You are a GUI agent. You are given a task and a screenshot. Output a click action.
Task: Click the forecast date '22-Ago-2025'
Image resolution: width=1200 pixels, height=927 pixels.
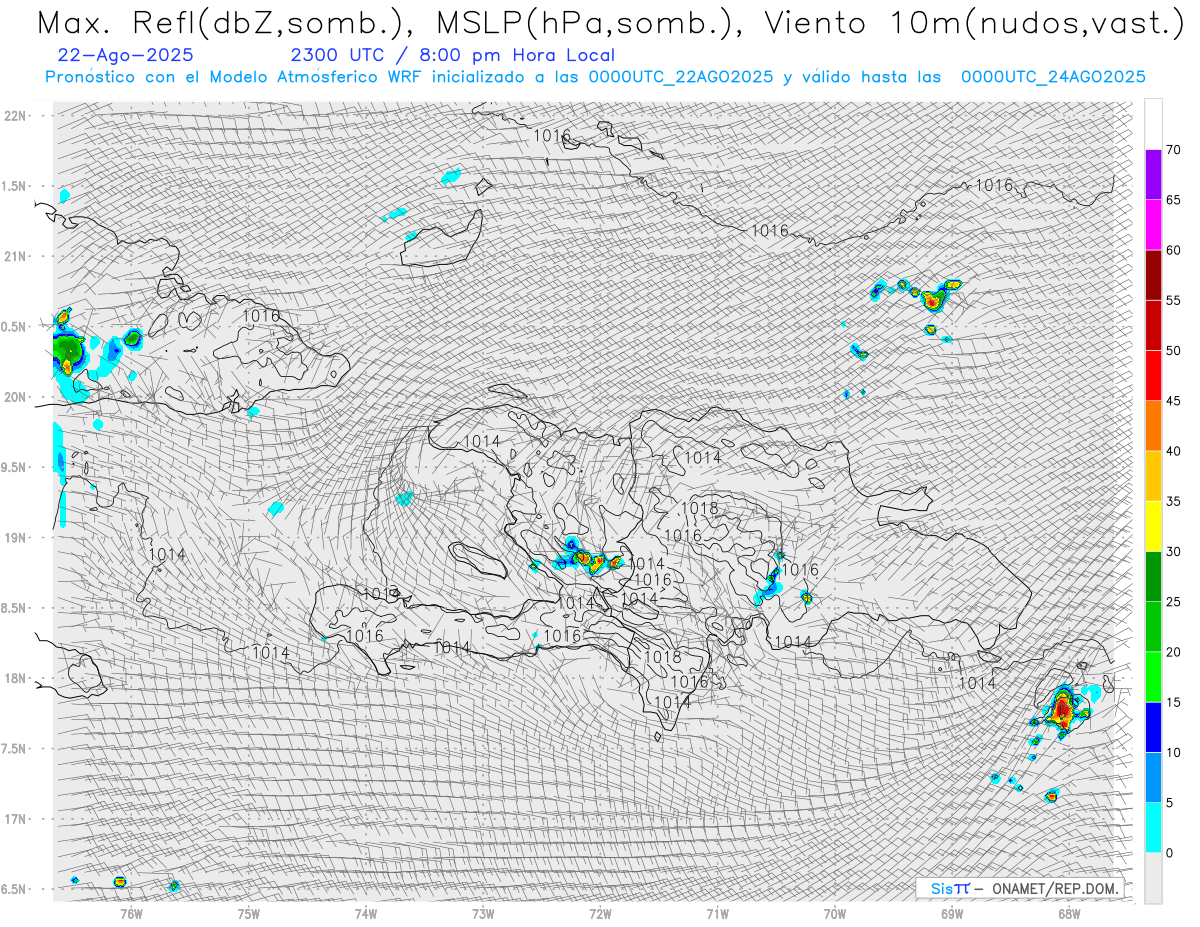pos(126,55)
